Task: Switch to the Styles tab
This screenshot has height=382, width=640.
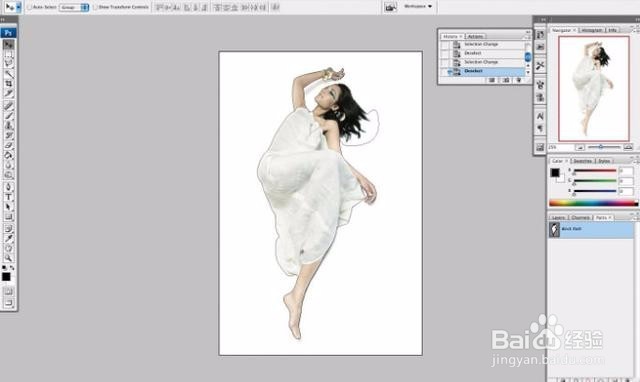Action: point(604,161)
